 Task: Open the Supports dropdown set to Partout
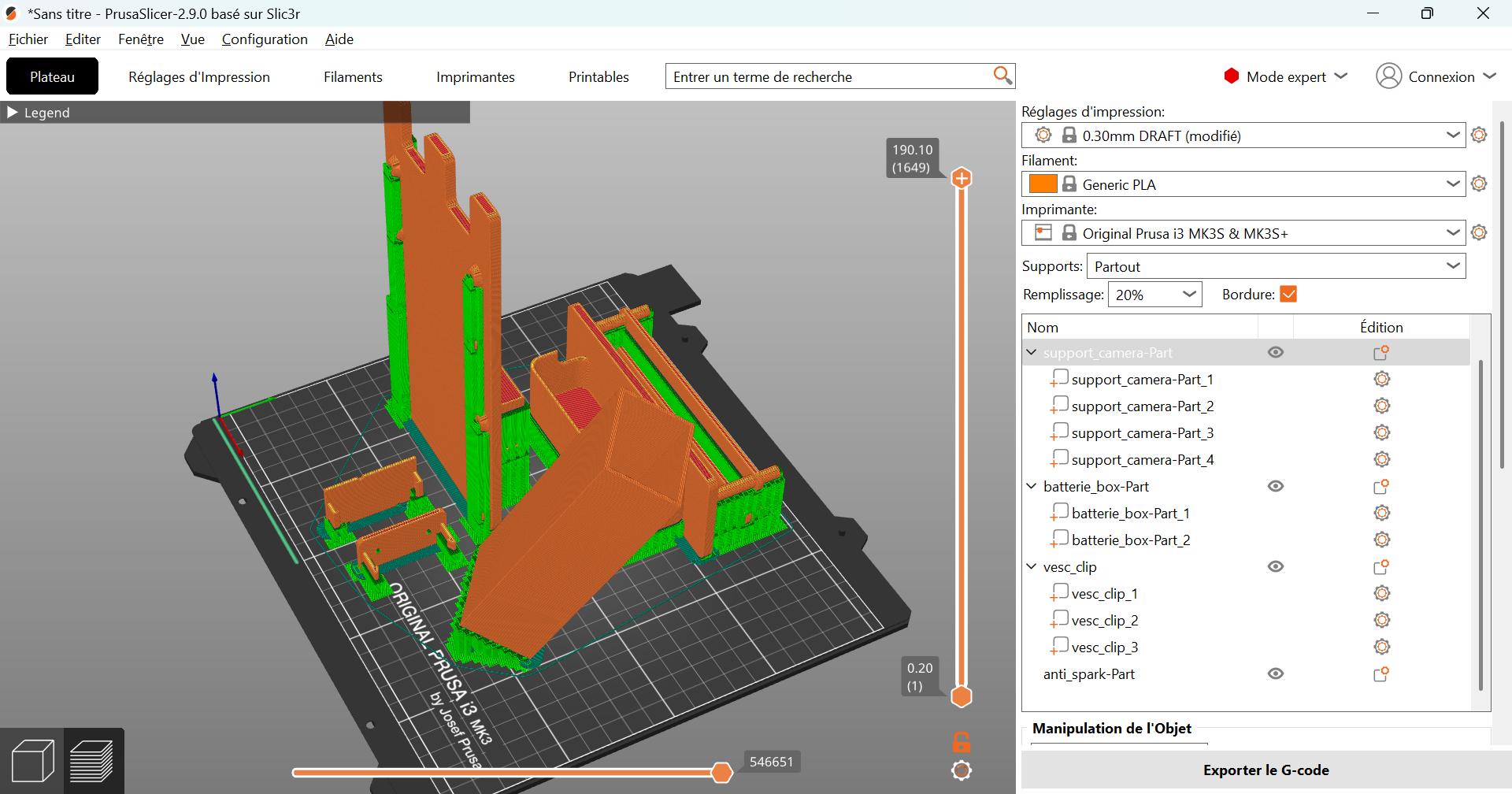pyautogui.click(x=1276, y=265)
